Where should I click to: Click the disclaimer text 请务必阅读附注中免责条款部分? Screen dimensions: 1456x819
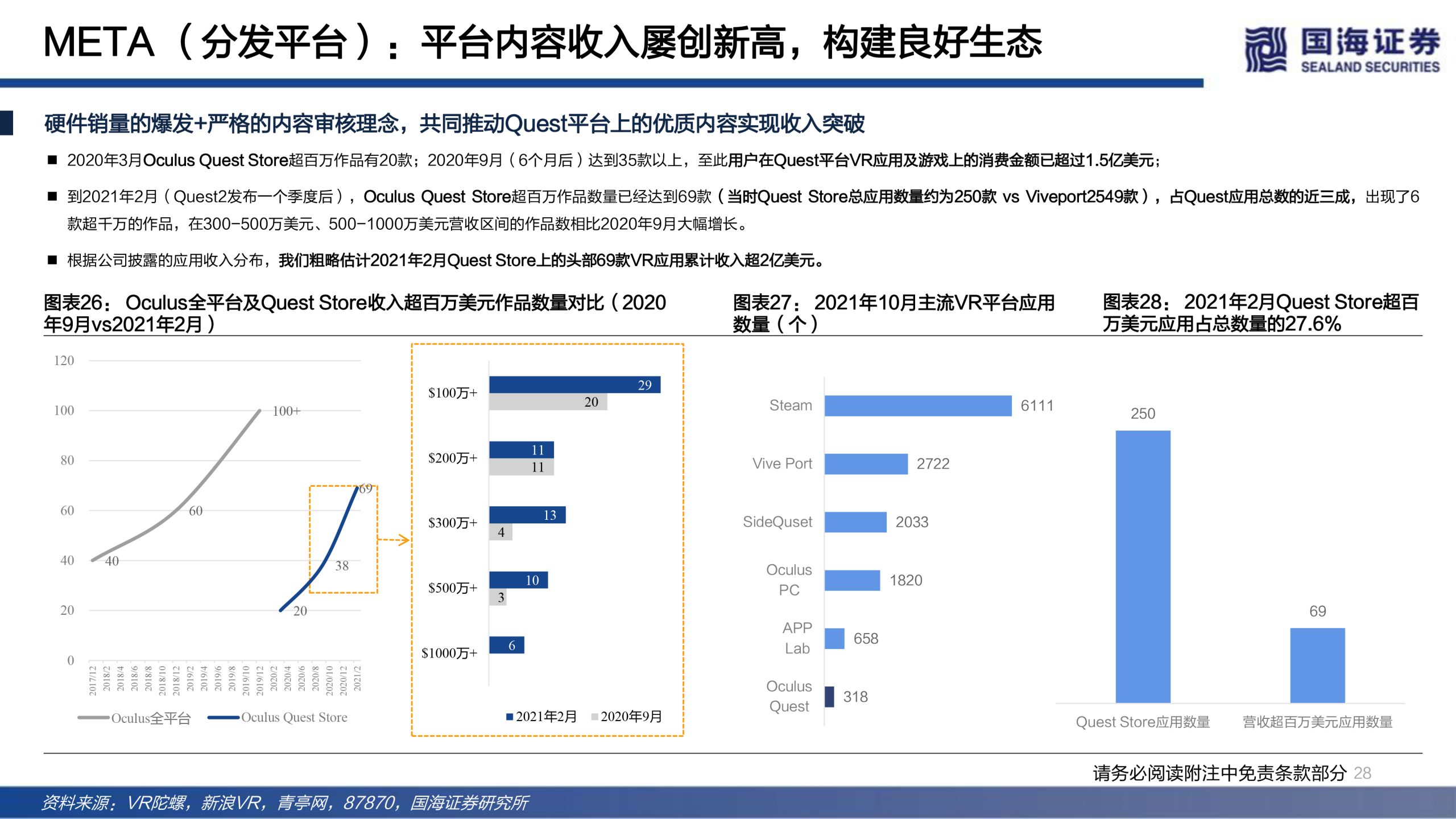1220,773
